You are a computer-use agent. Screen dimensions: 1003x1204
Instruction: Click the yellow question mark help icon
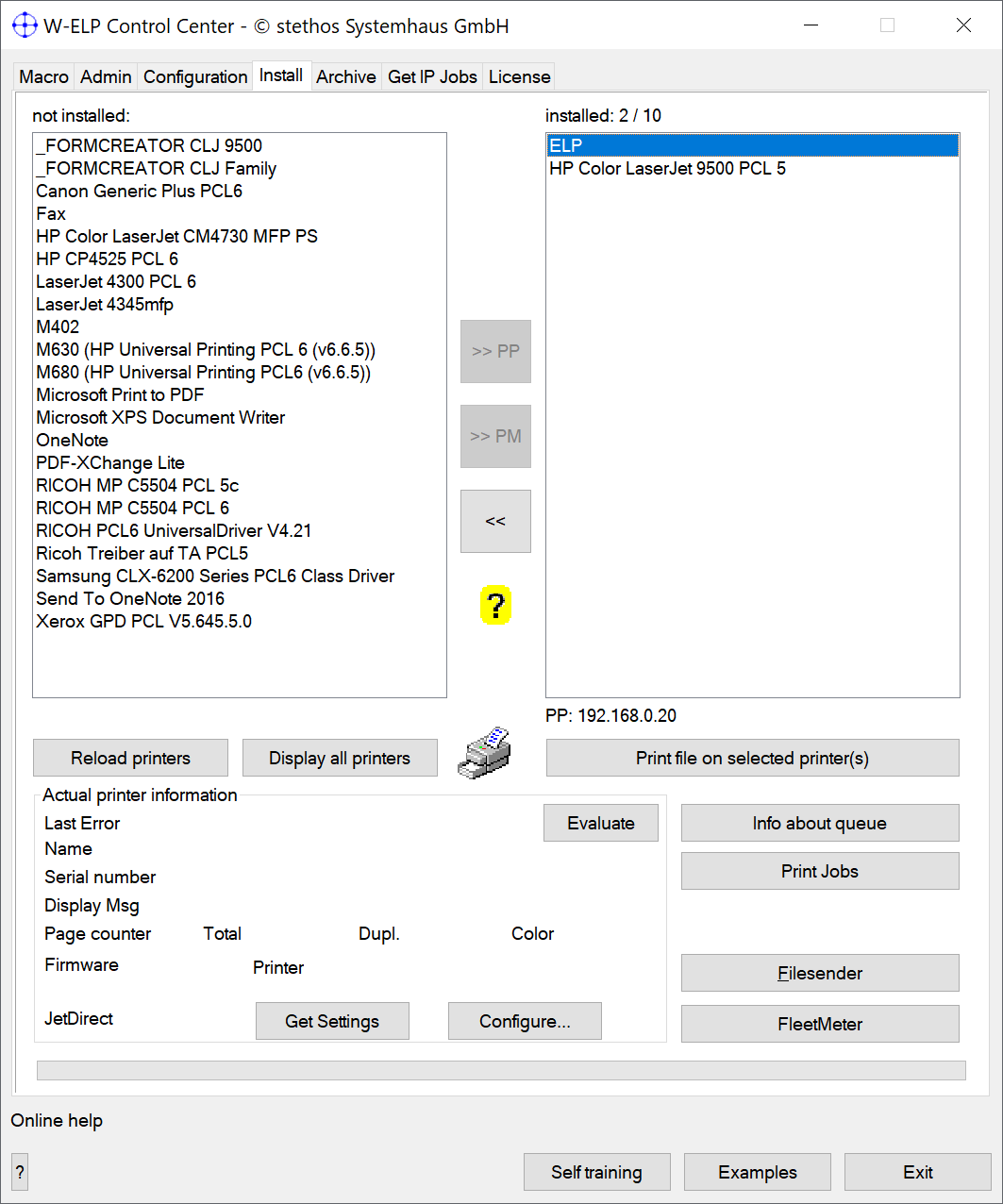pyautogui.click(x=495, y=605)
